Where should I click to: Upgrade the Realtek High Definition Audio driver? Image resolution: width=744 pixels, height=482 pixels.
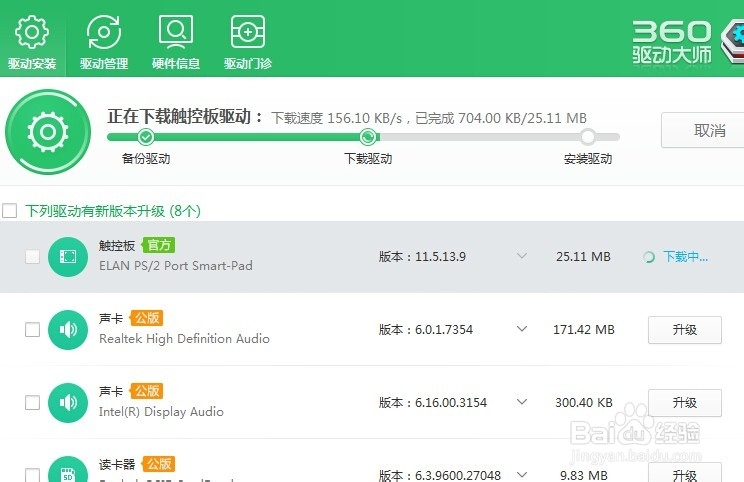point(685,330)
